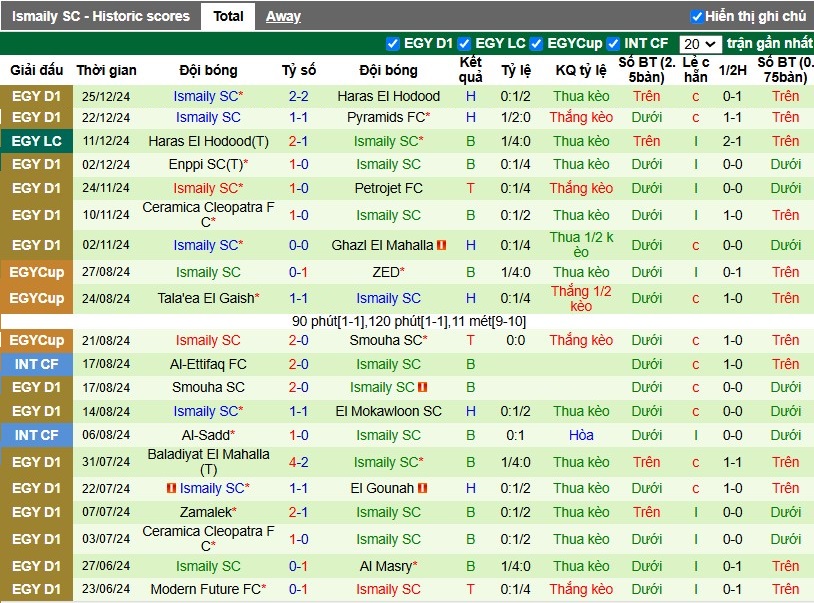Click the Tỷ số column header

click(299, 70)
